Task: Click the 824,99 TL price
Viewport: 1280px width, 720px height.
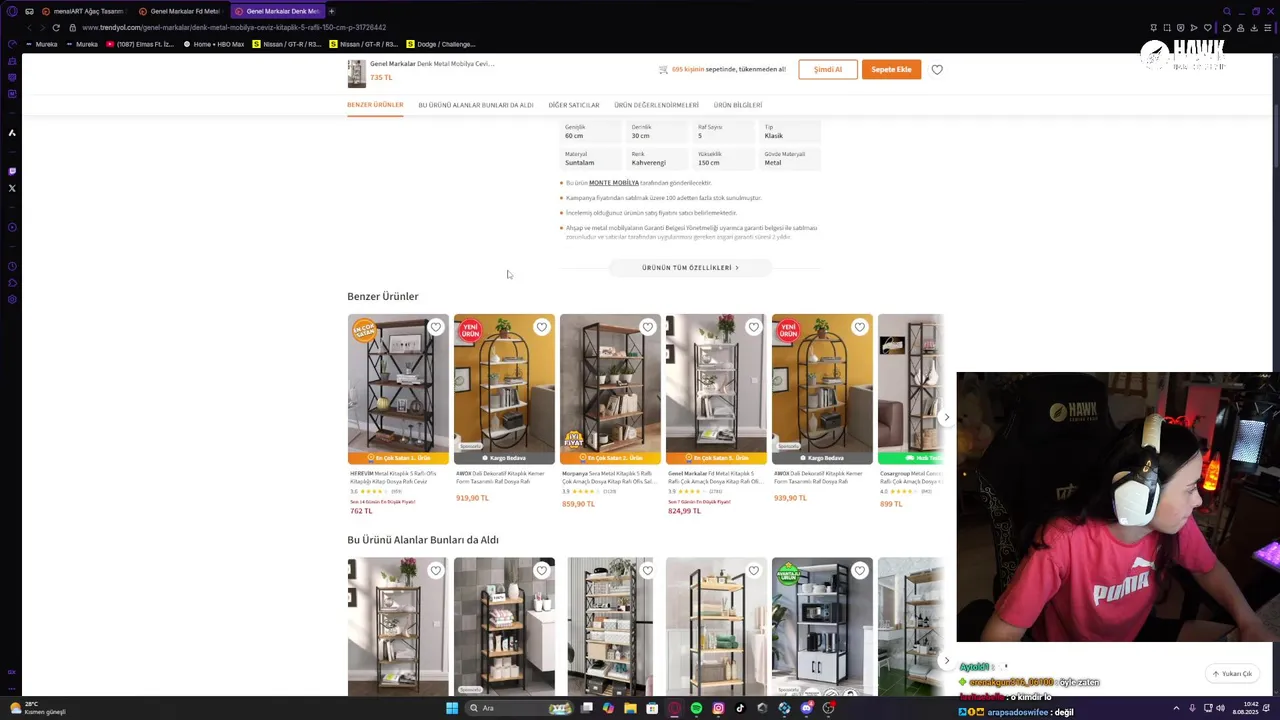Action: pyautogui.click(x=684, y=511)
